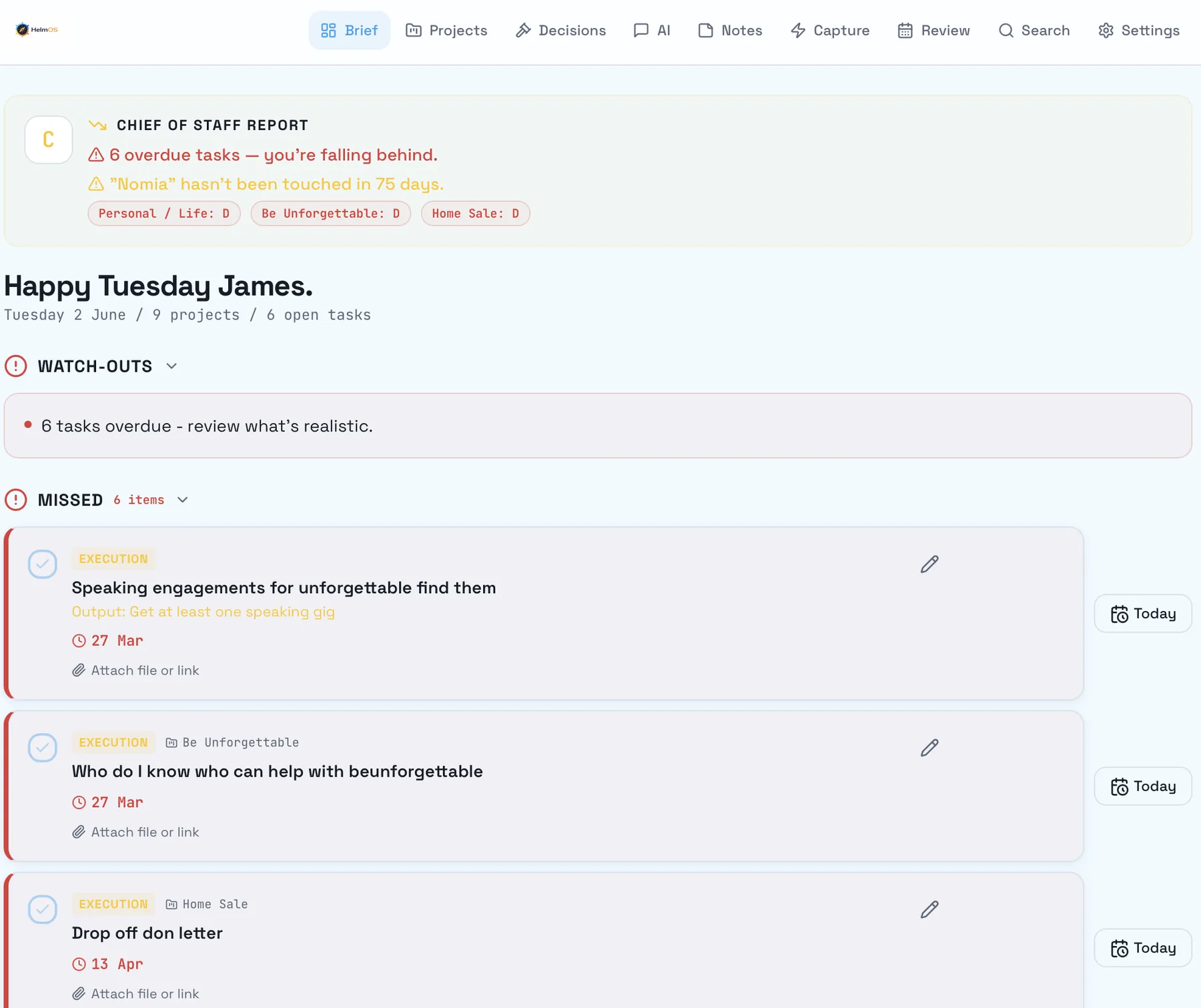
Task: Click the red warning icon beside 6 overdue tasks
Action: [x=96, y=155]
